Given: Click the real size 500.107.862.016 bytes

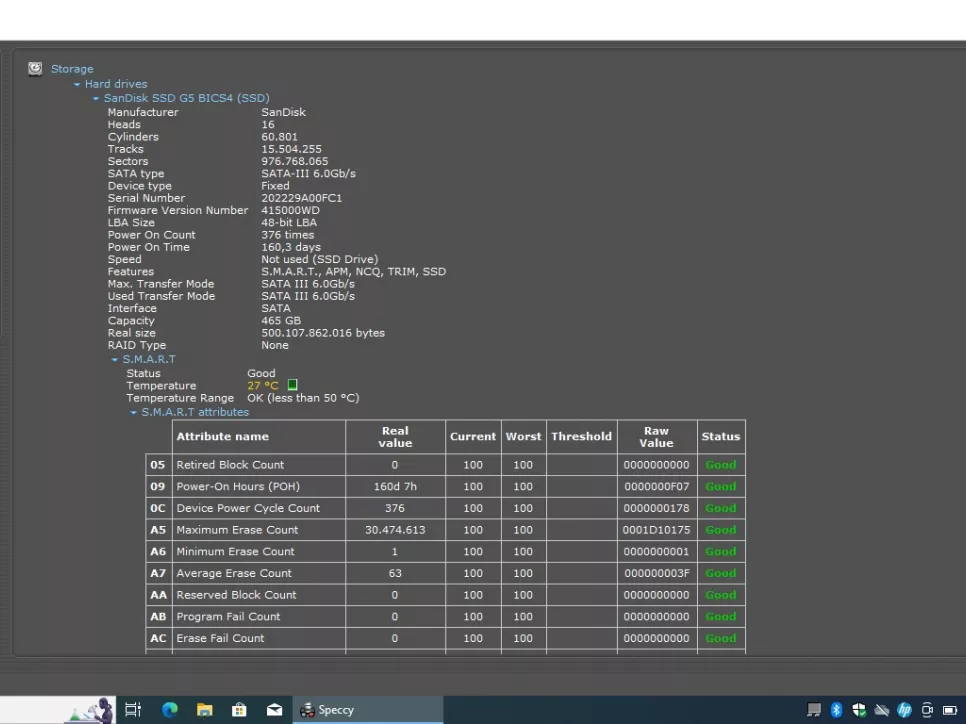Looking at the screenshot, I should point(323,333).
